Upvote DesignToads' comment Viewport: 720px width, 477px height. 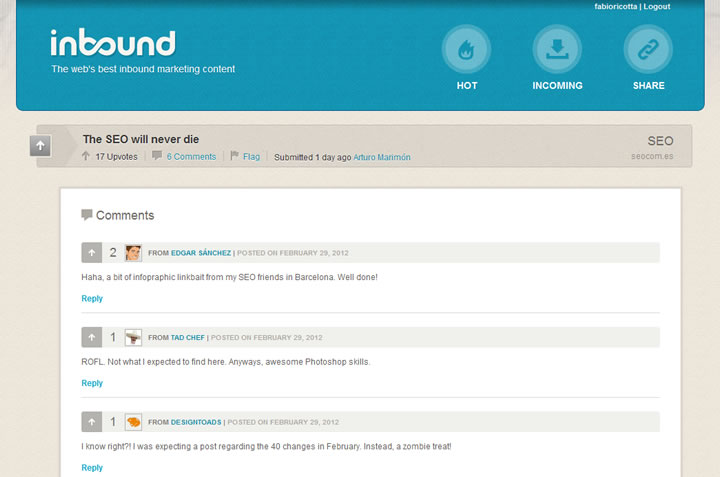(91, 422)
